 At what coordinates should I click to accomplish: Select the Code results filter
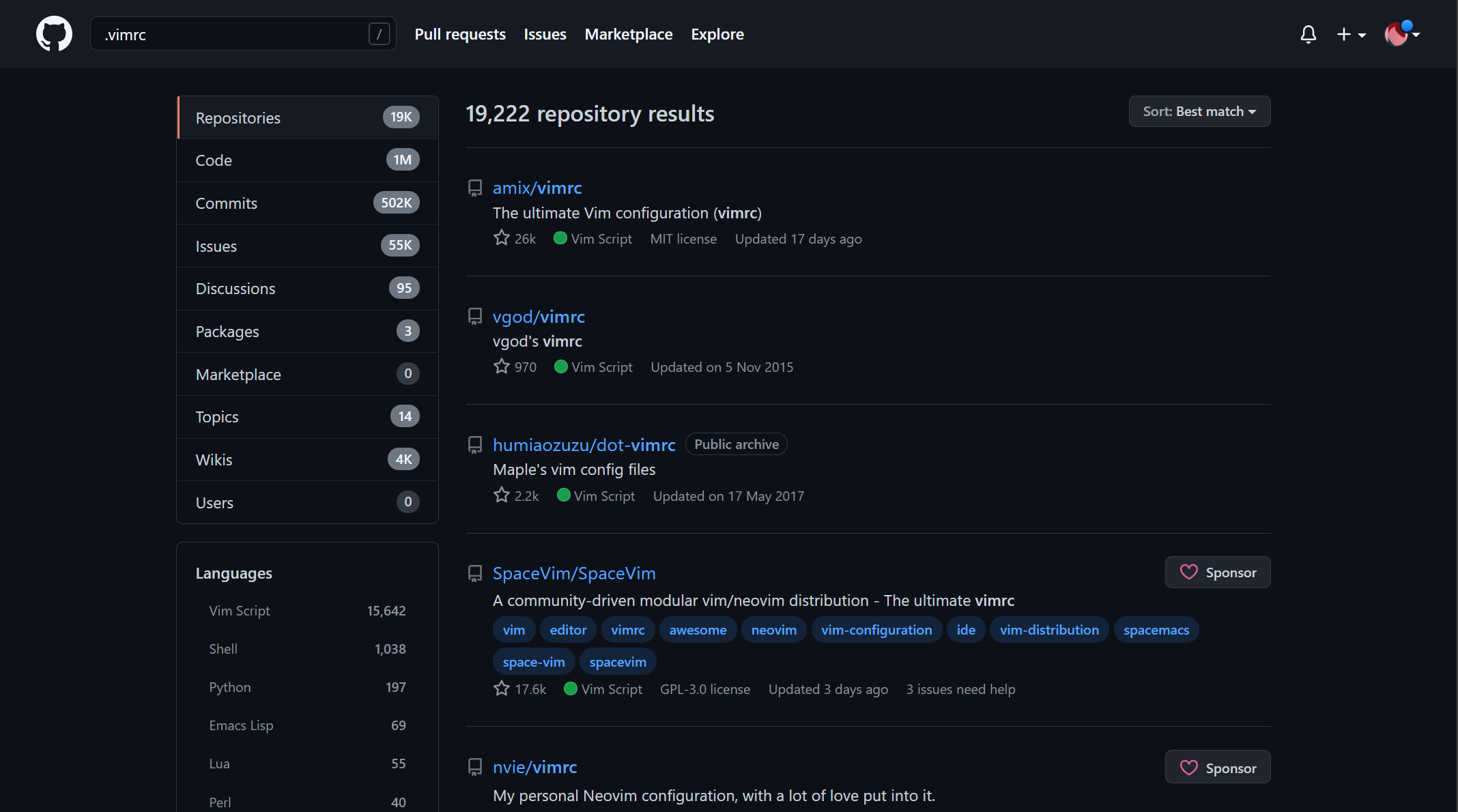[307, 160]
